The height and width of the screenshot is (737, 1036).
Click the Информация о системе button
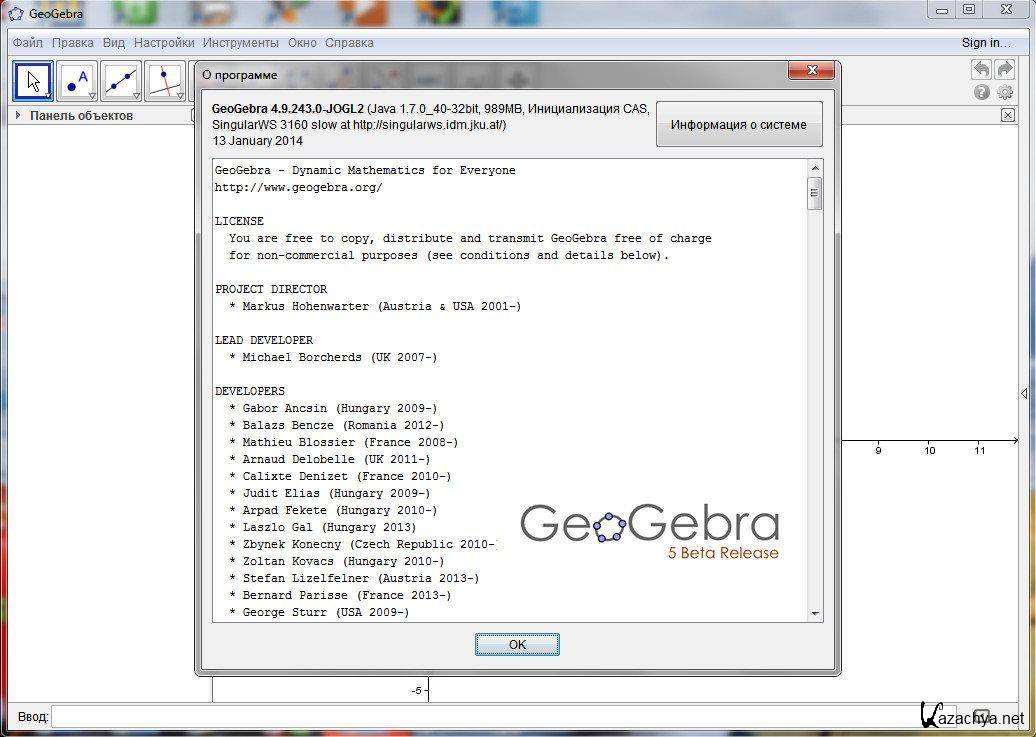click(739, 125)
